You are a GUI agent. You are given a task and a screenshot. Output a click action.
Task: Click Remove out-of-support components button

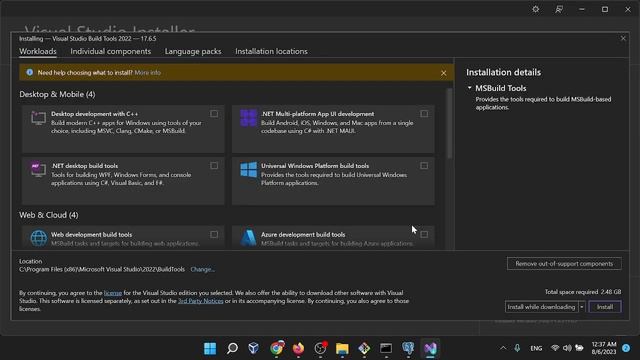click(564, 264)
